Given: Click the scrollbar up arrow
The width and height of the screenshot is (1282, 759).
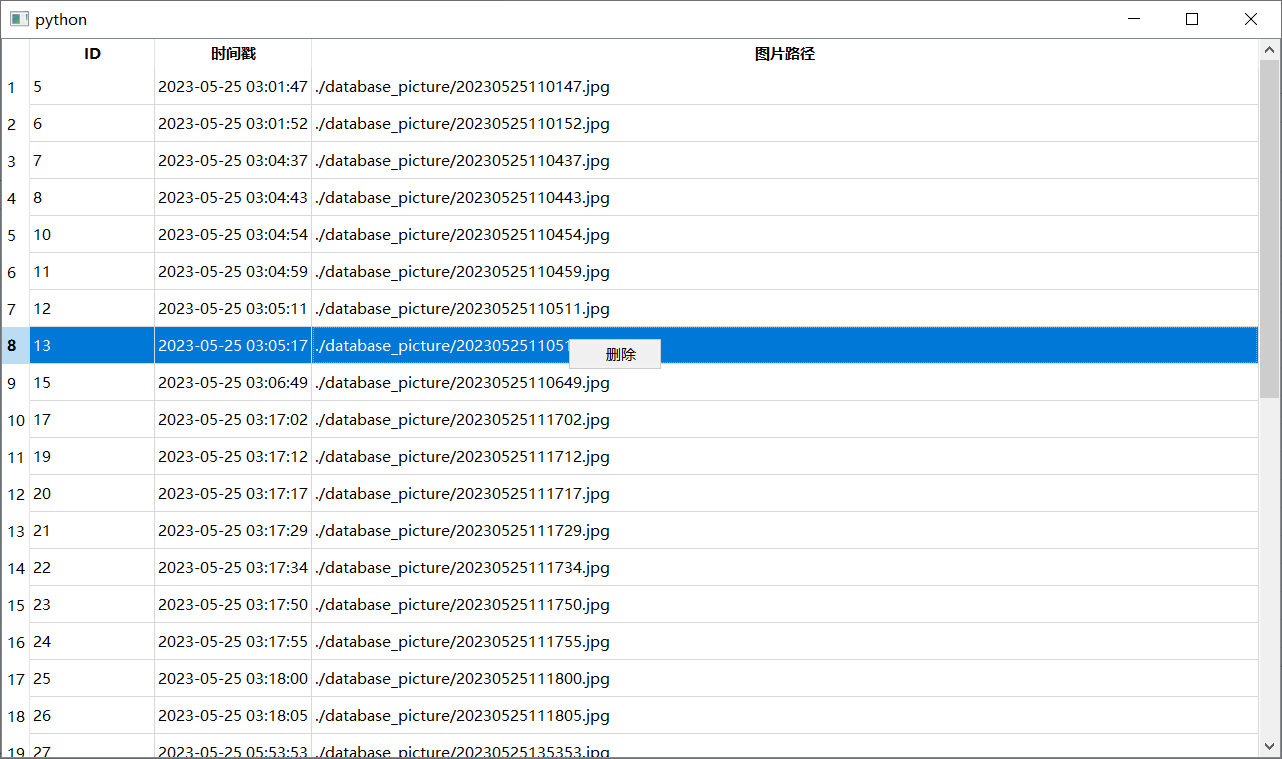Looking at the screenshot, I should click(x=1269, y=48).
